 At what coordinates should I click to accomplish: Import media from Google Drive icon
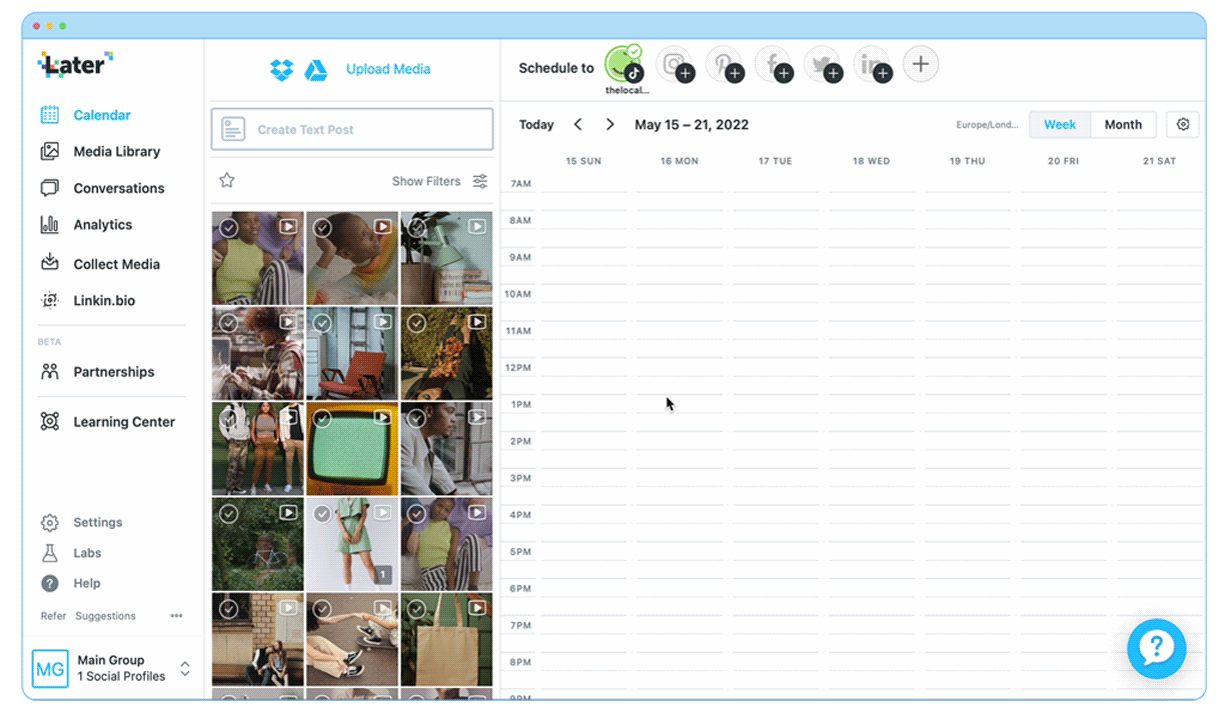[x=316, y=69]
